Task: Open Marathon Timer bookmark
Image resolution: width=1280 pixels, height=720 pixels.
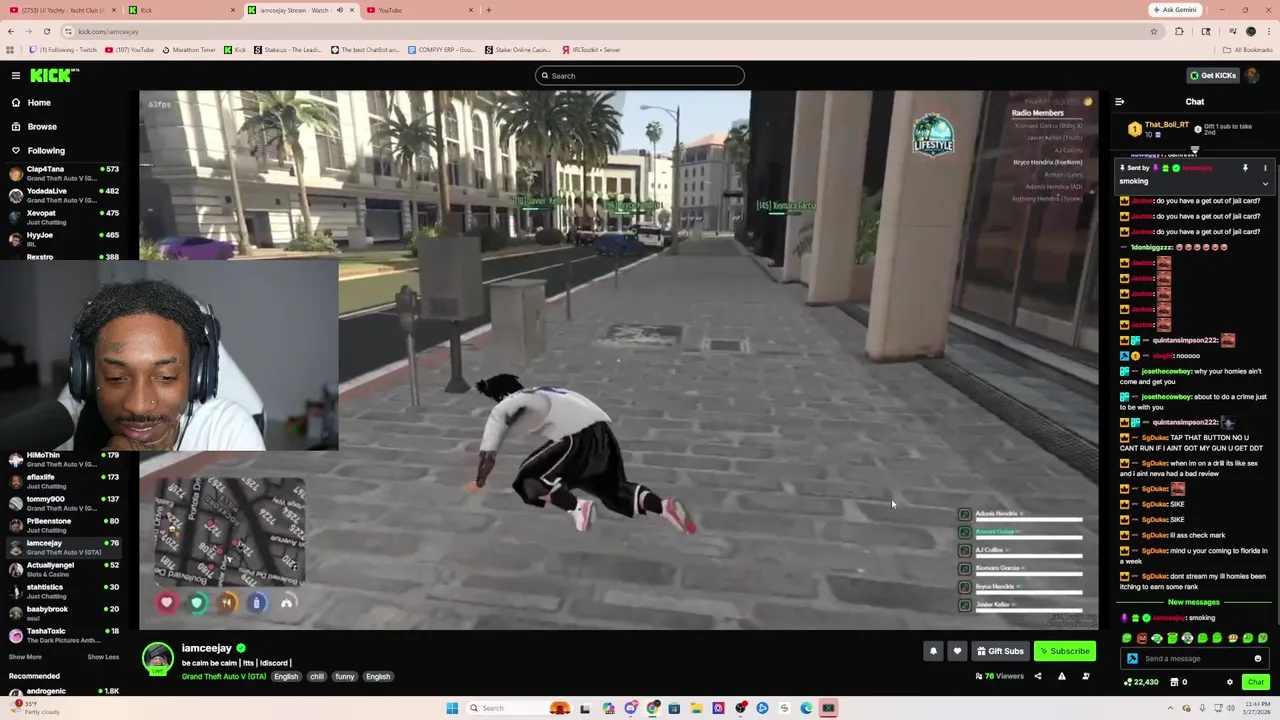Action: [x=190, y=50]
